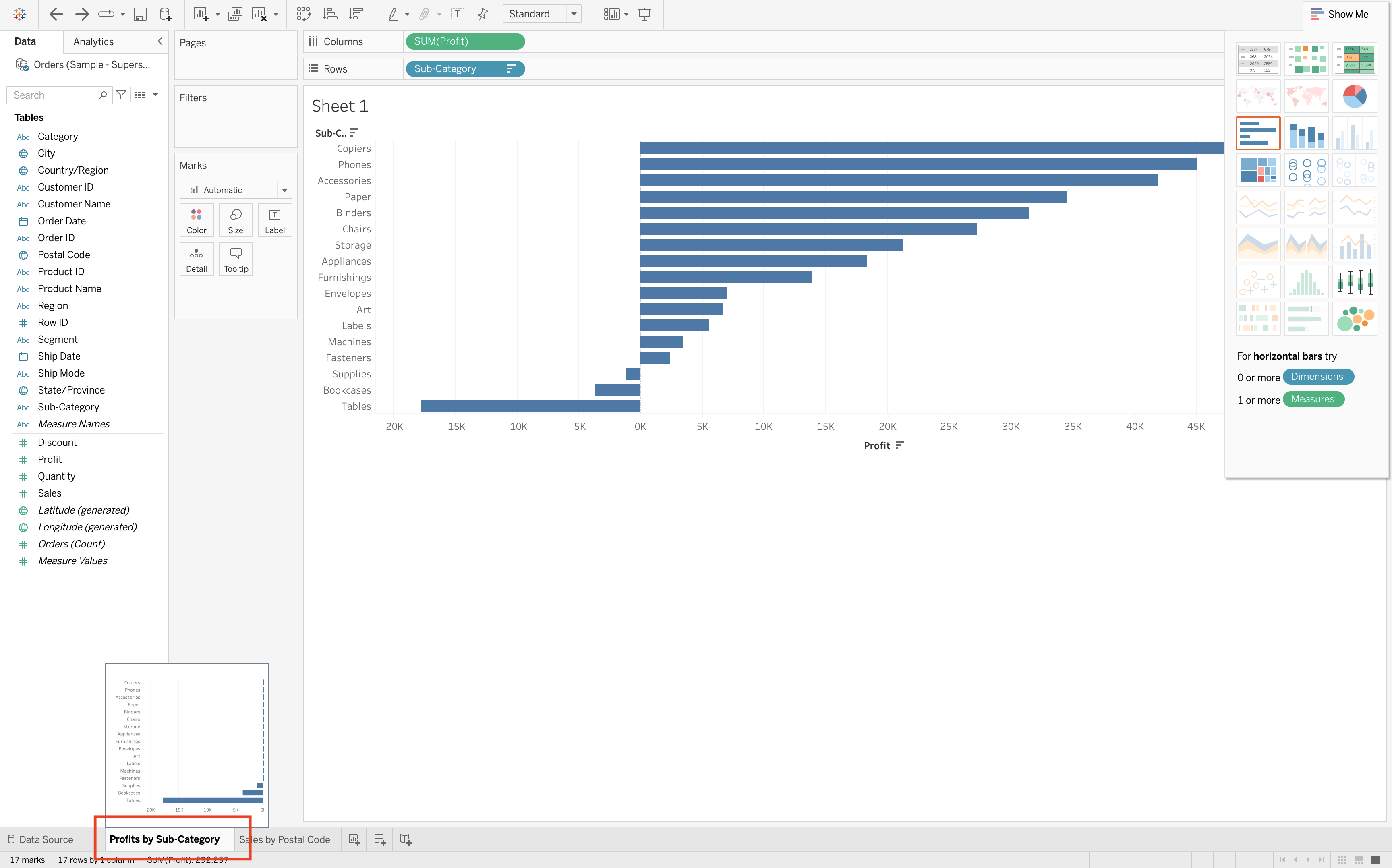The image size is (1392, 868).
Task: Open the Automatic mark type dropdown
Action: click(x=284, y=189)
